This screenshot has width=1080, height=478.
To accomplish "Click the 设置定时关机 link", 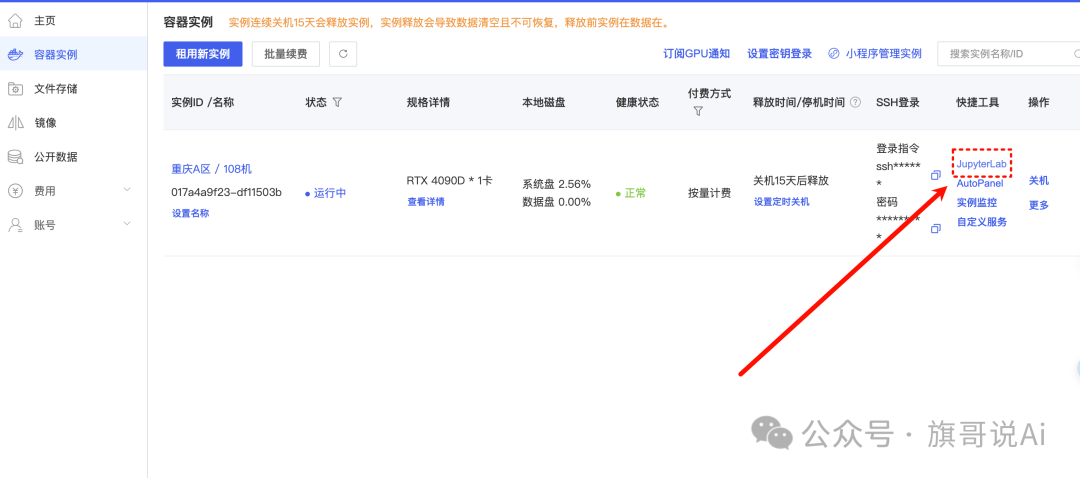I will 781,202.
